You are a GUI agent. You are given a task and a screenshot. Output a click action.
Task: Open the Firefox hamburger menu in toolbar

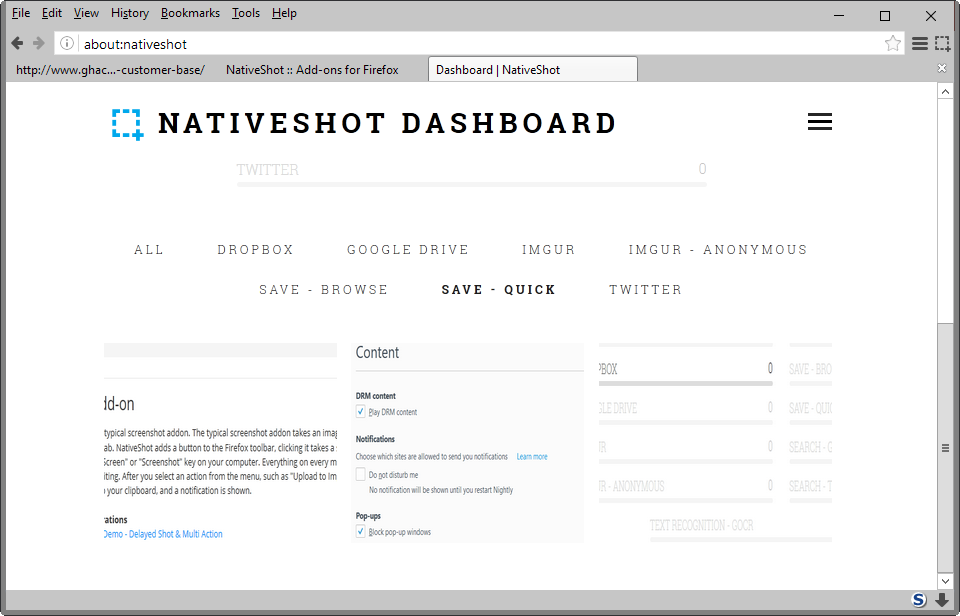point(920,43)
